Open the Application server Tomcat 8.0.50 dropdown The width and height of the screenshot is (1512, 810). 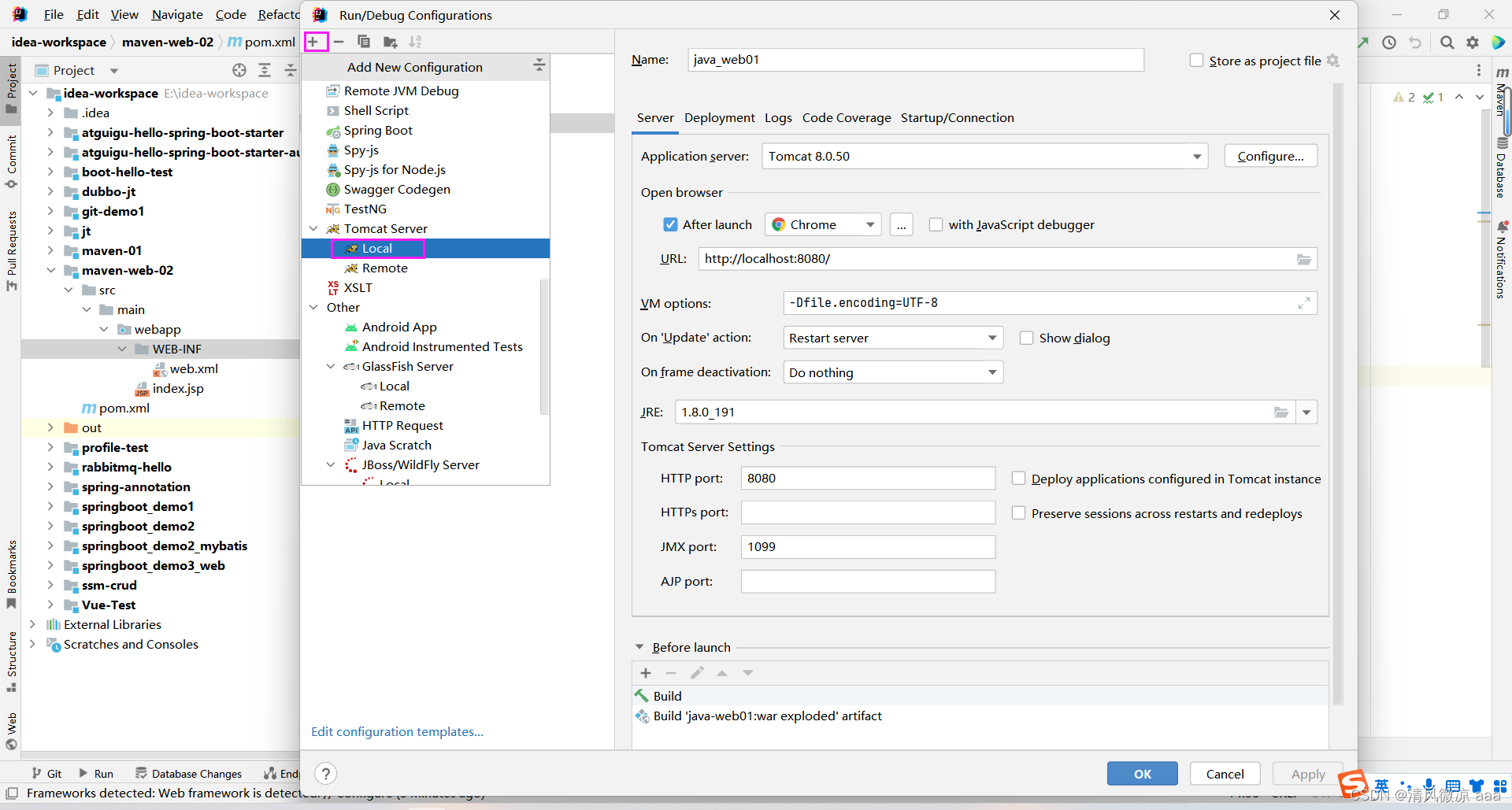[x=984, y=156]
